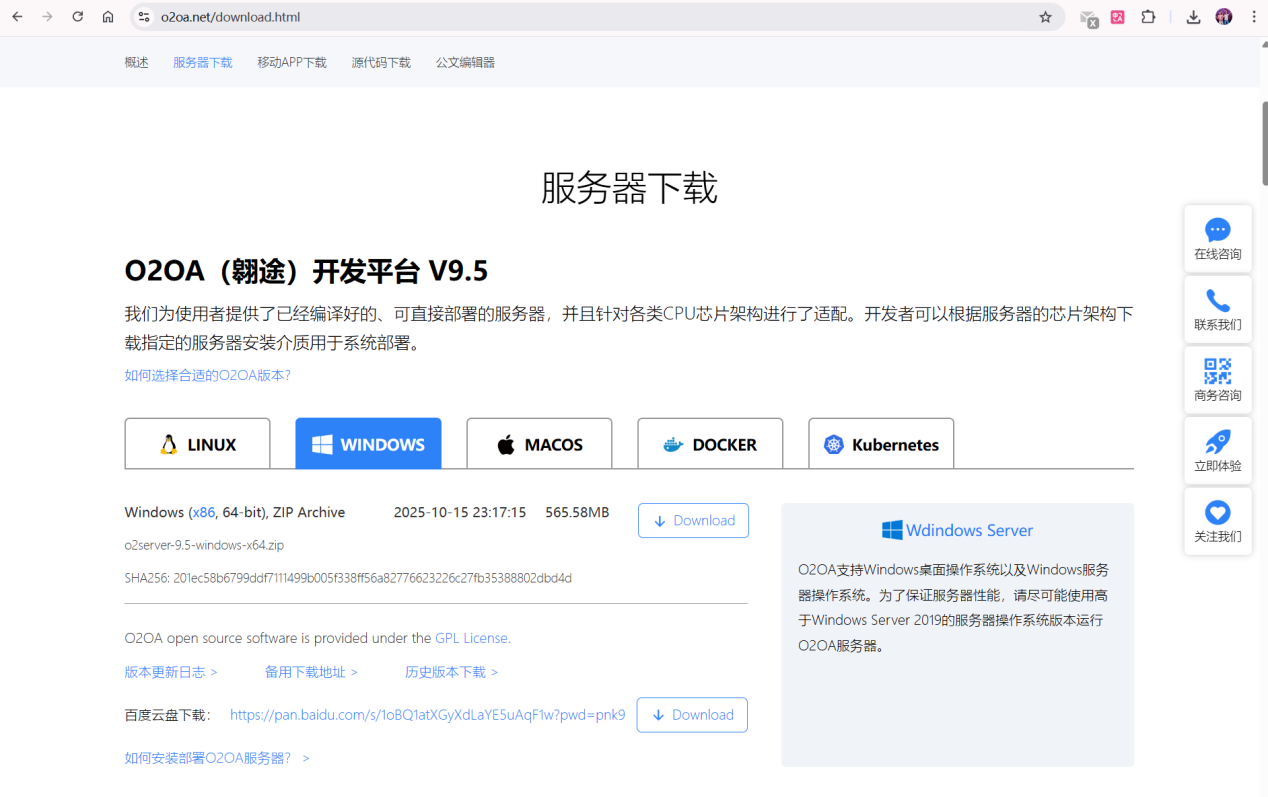Click the SHA256 checksum text
This screenshot has height=797, width=1268.
pyautogui.click(x=348, y=578)
